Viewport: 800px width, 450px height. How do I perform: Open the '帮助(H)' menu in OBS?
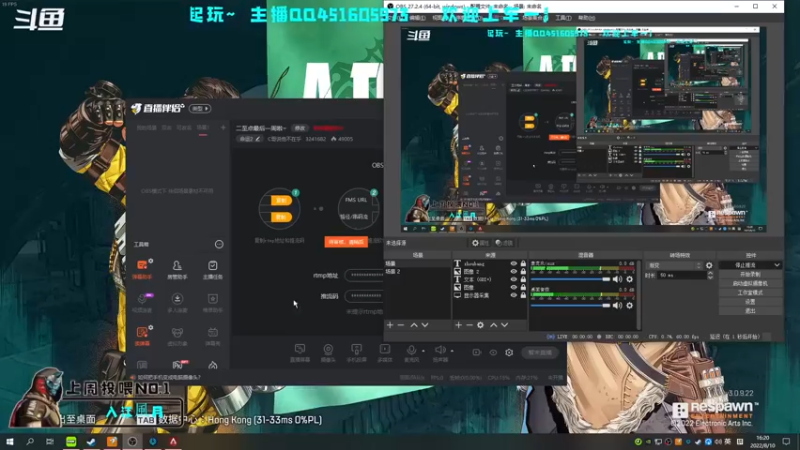[x=586, y=18]
